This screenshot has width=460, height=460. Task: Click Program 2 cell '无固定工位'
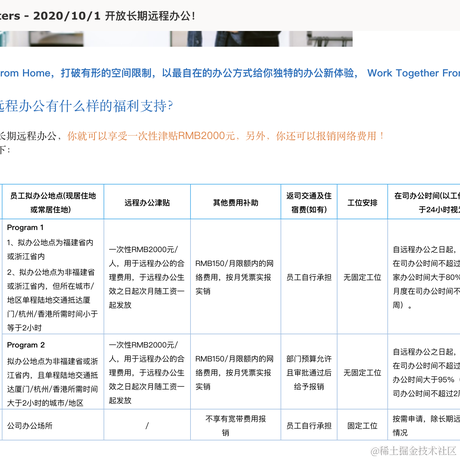click(362, 372)
